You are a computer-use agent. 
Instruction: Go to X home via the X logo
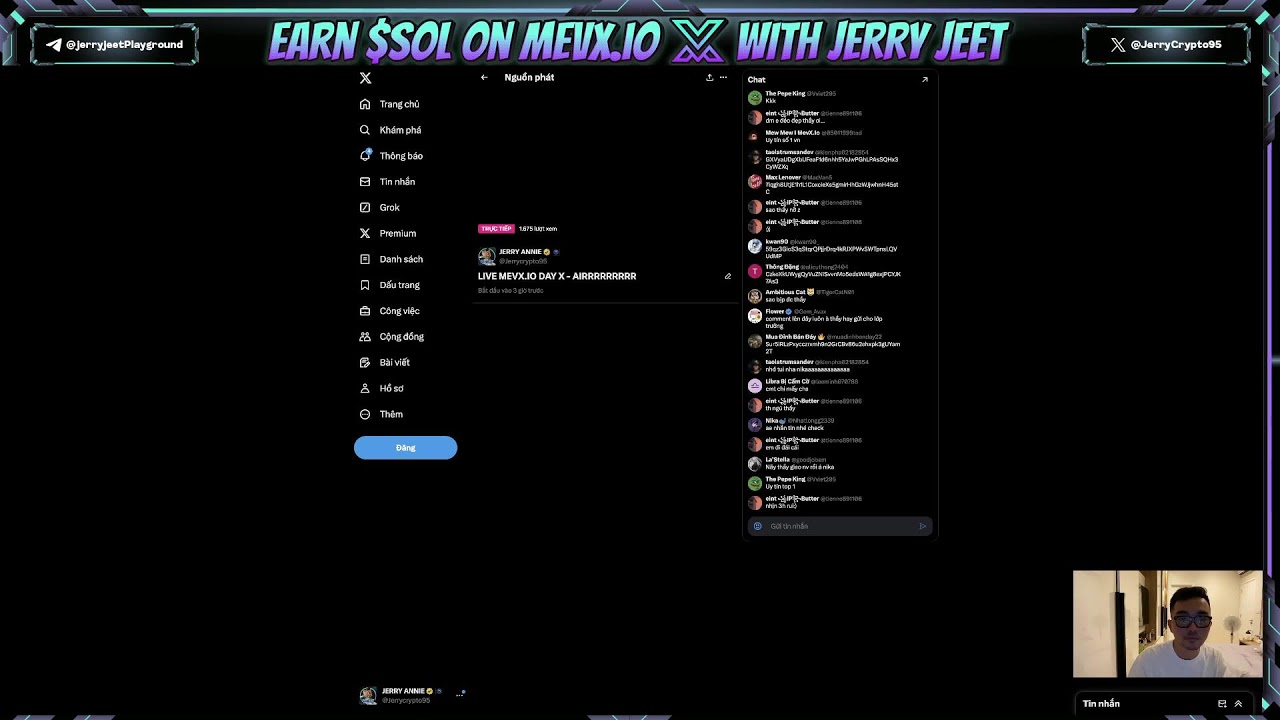pos(365,78)
